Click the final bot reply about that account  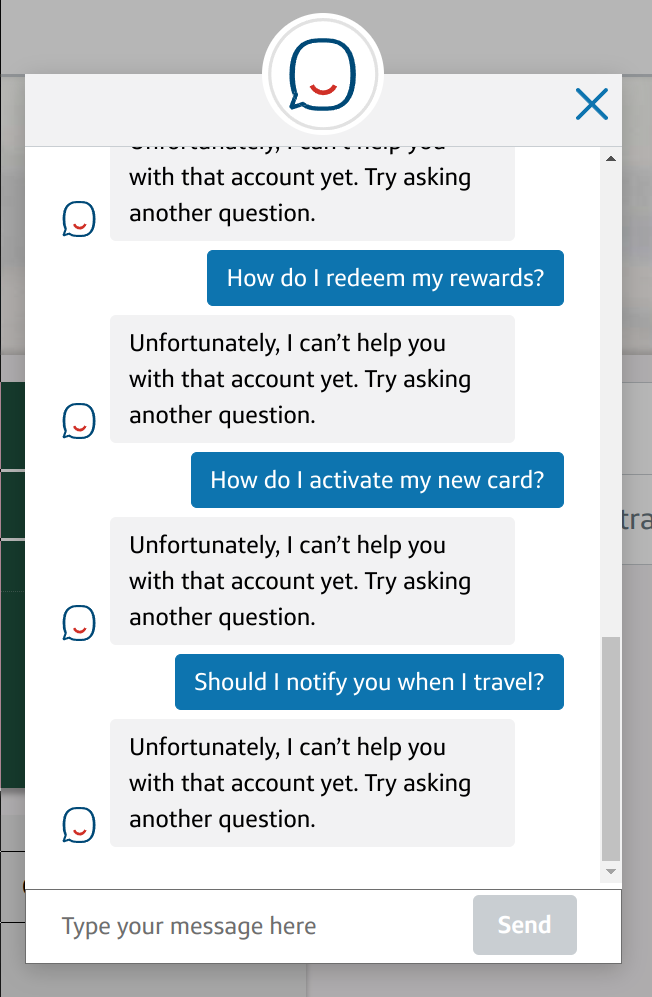(x=312, y=783)
